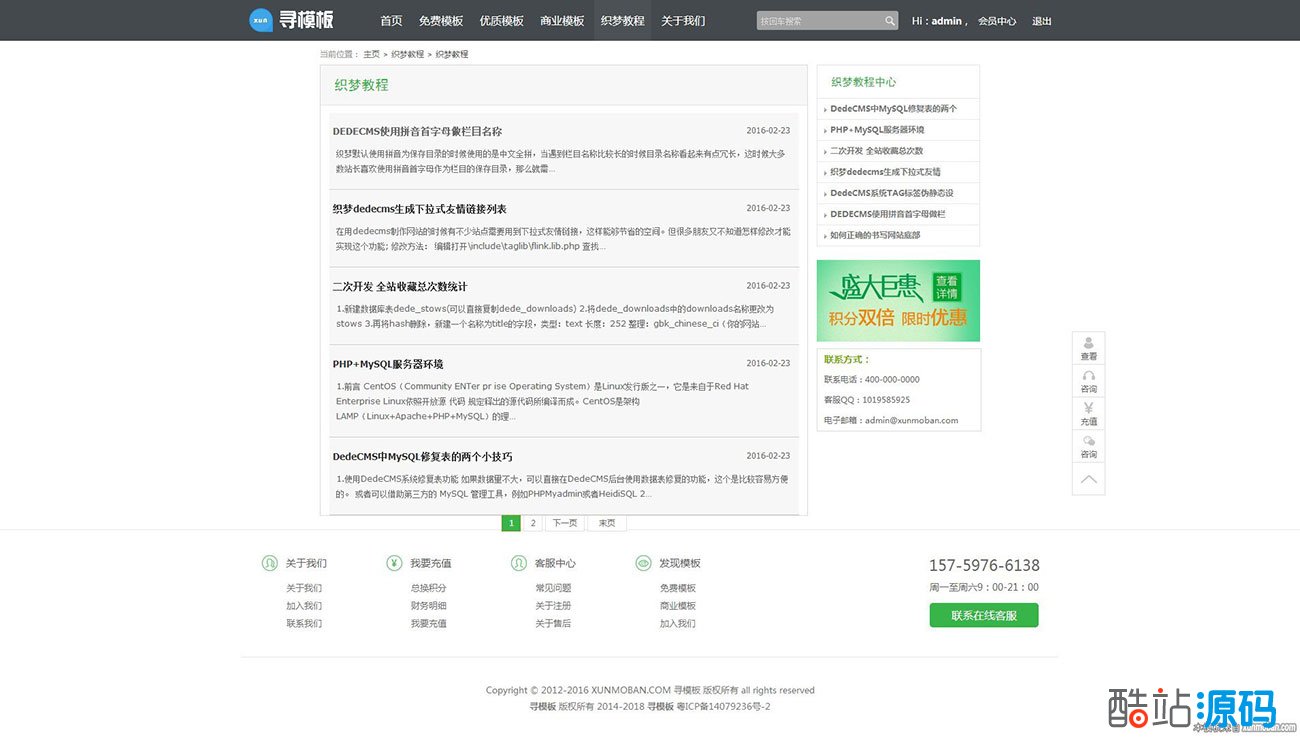The image size is (1300, 739).
Task: Click the back-to-top arrow icon
Action: pos(1088,479)
